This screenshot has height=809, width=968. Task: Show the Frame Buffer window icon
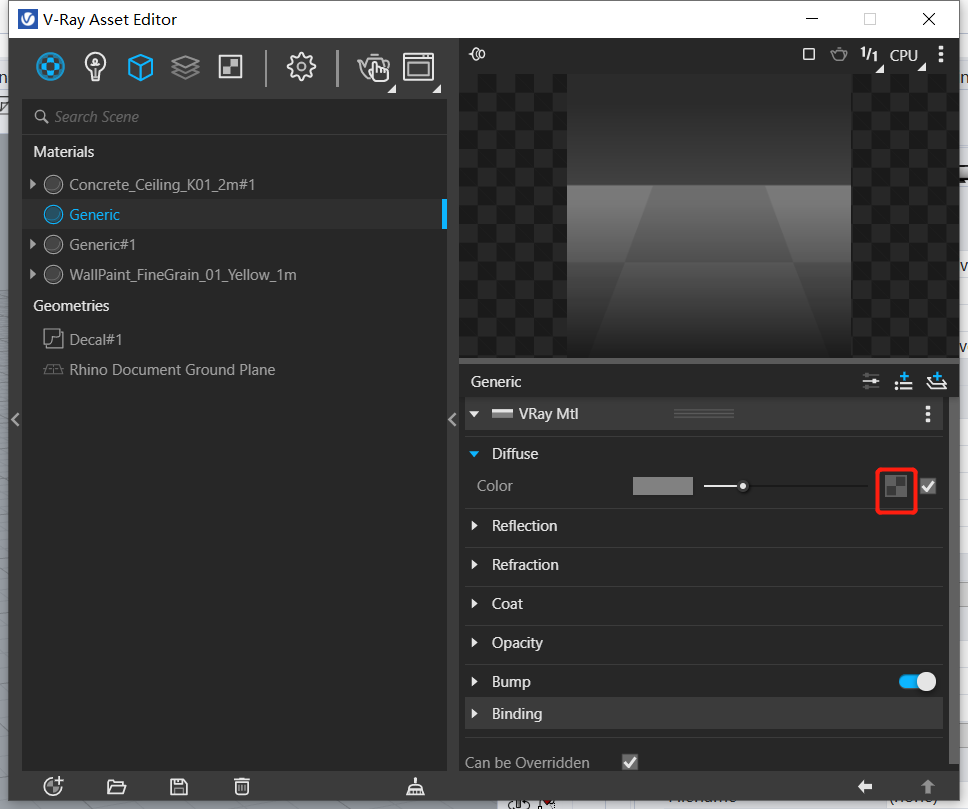coord(419,67)
